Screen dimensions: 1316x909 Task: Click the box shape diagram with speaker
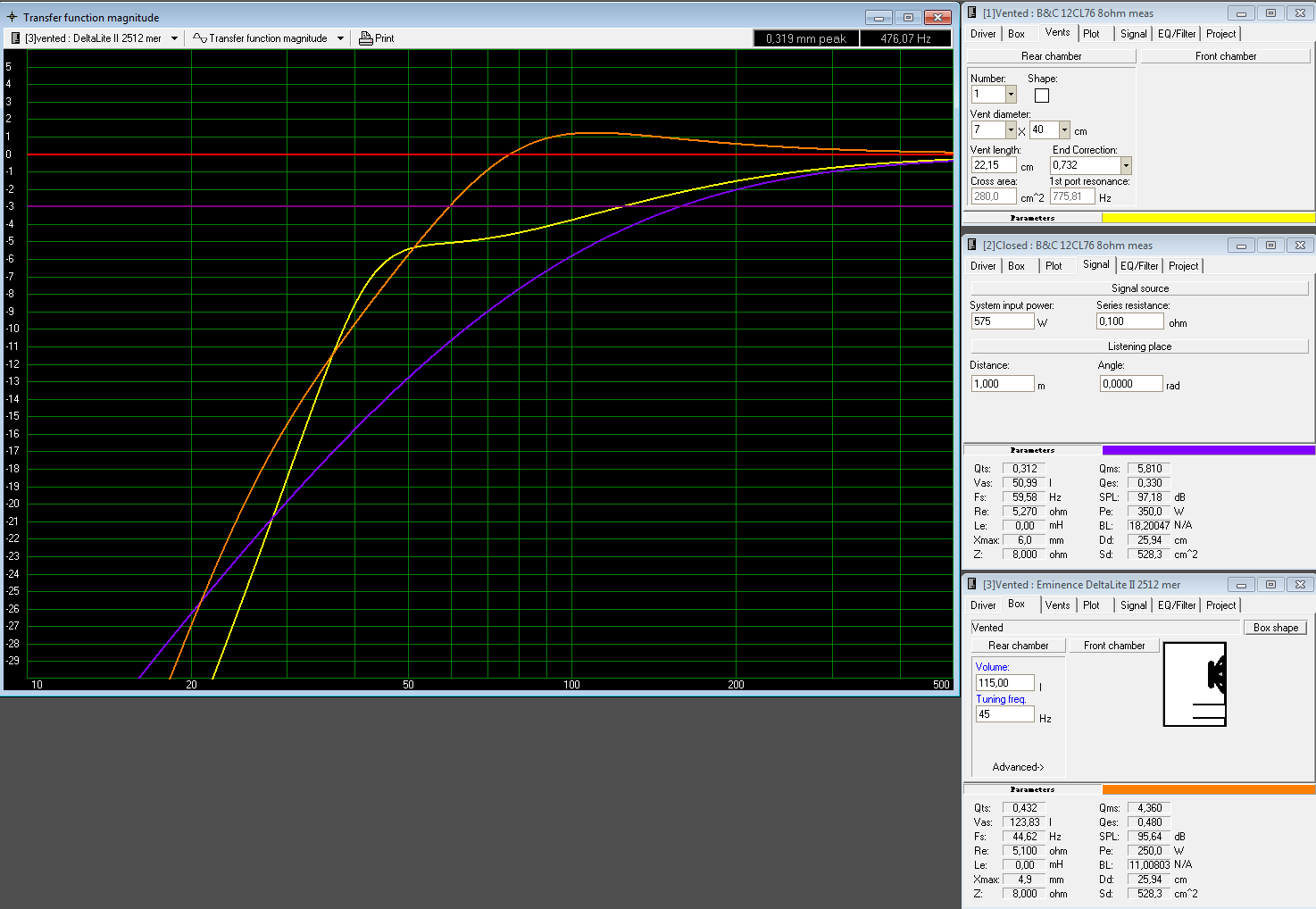(1194, 684)
